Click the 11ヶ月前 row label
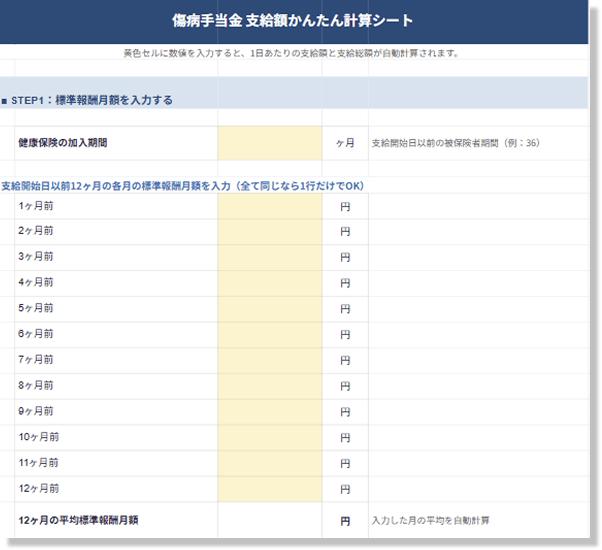Viewport: 602px width, 550px height. [39, 463]
